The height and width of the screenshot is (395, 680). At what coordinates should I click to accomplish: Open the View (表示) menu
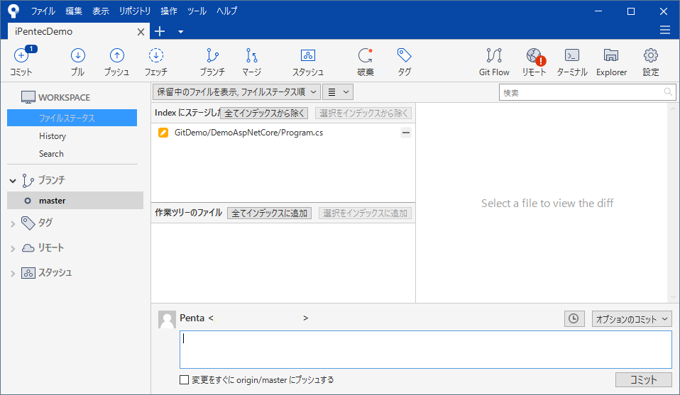(x=101, y=11)
